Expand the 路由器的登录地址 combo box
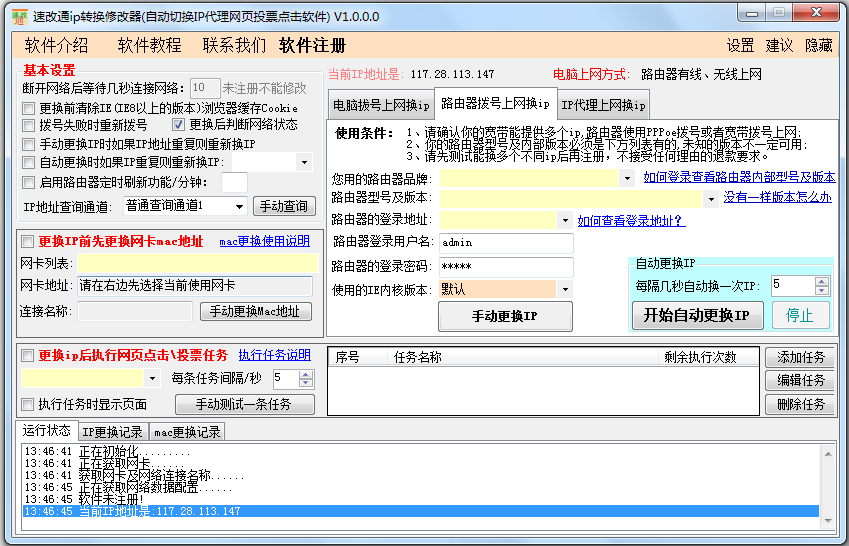The image size is (849, 546). click(x=566, y=221)
